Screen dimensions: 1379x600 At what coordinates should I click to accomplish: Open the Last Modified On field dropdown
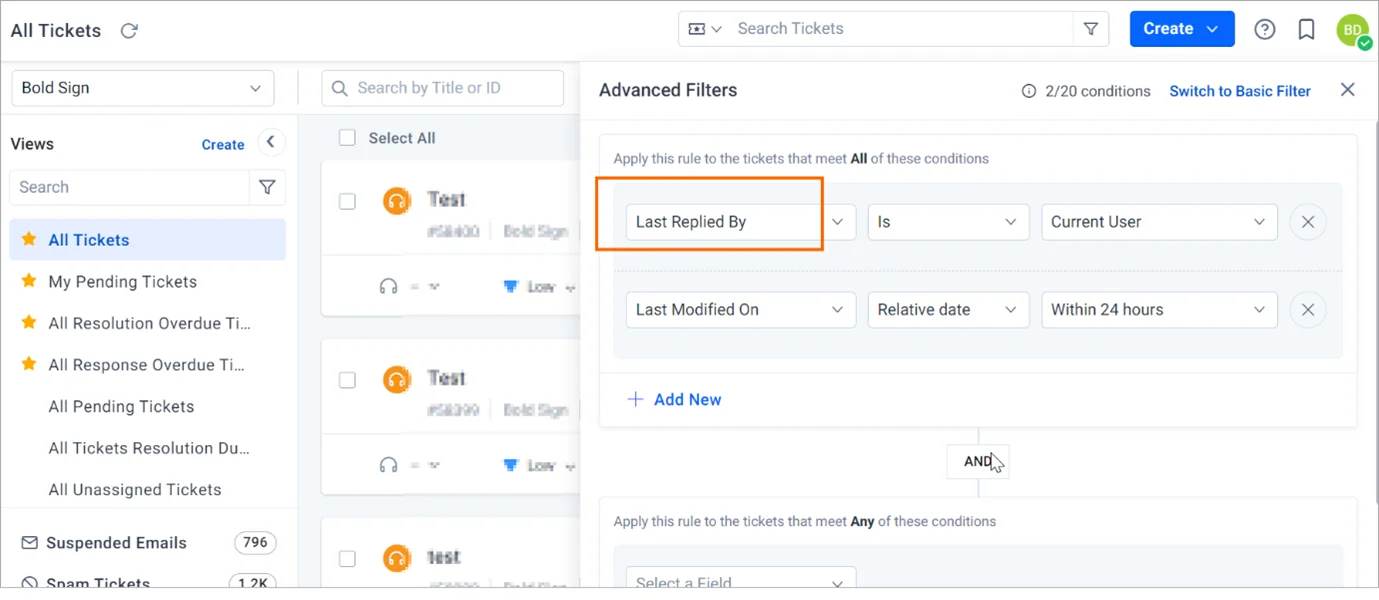pyautogui.click(x=740, y=310)
